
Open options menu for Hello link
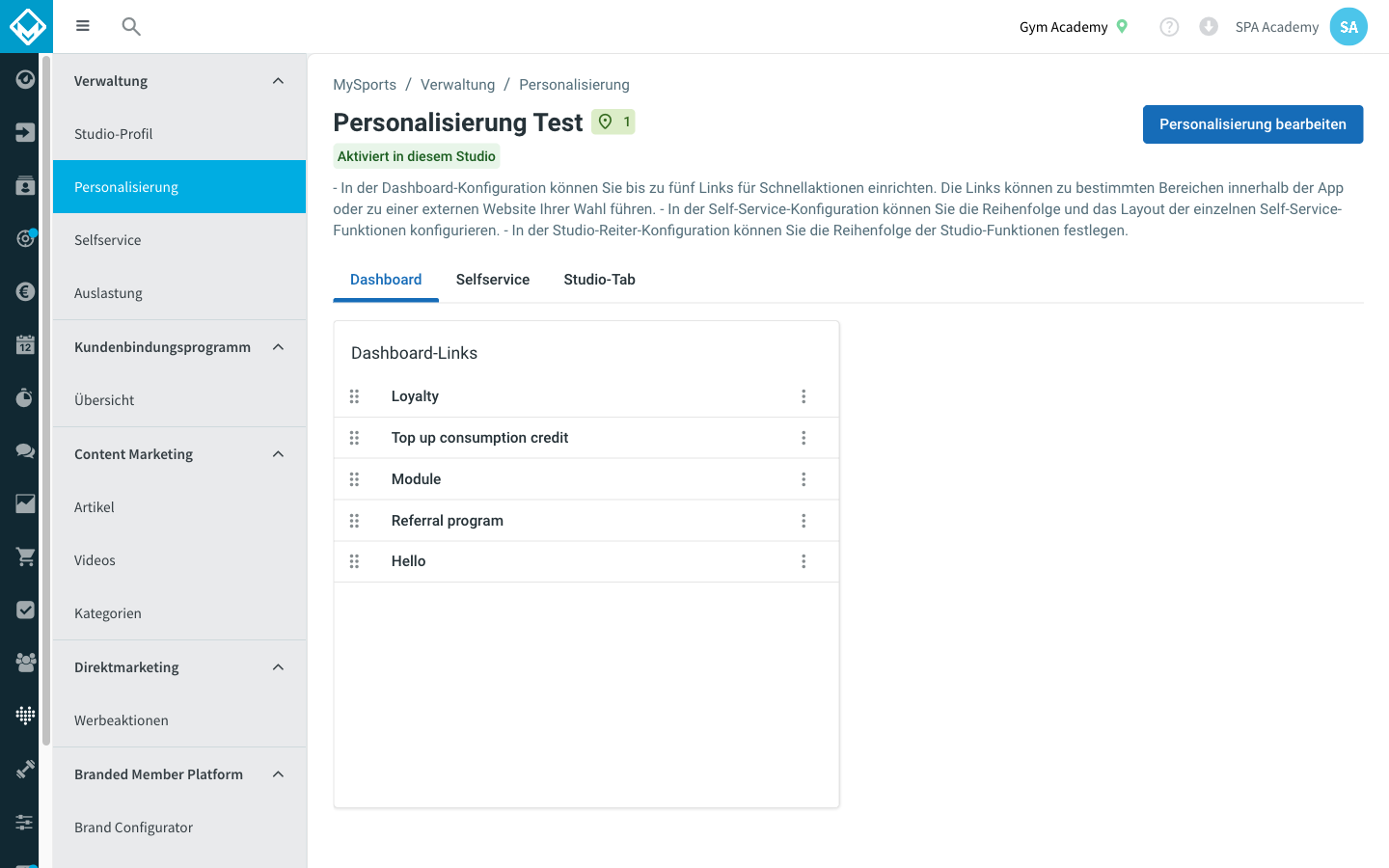pos(803,561)
